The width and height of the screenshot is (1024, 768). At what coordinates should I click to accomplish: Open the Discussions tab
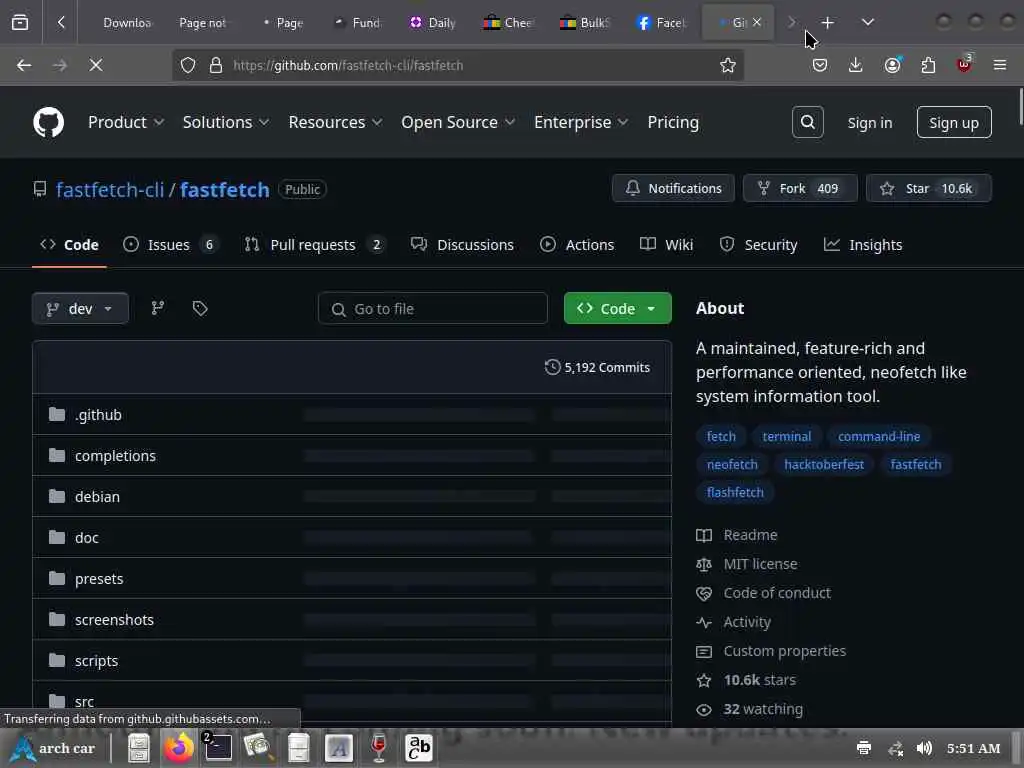pos(462,245)
